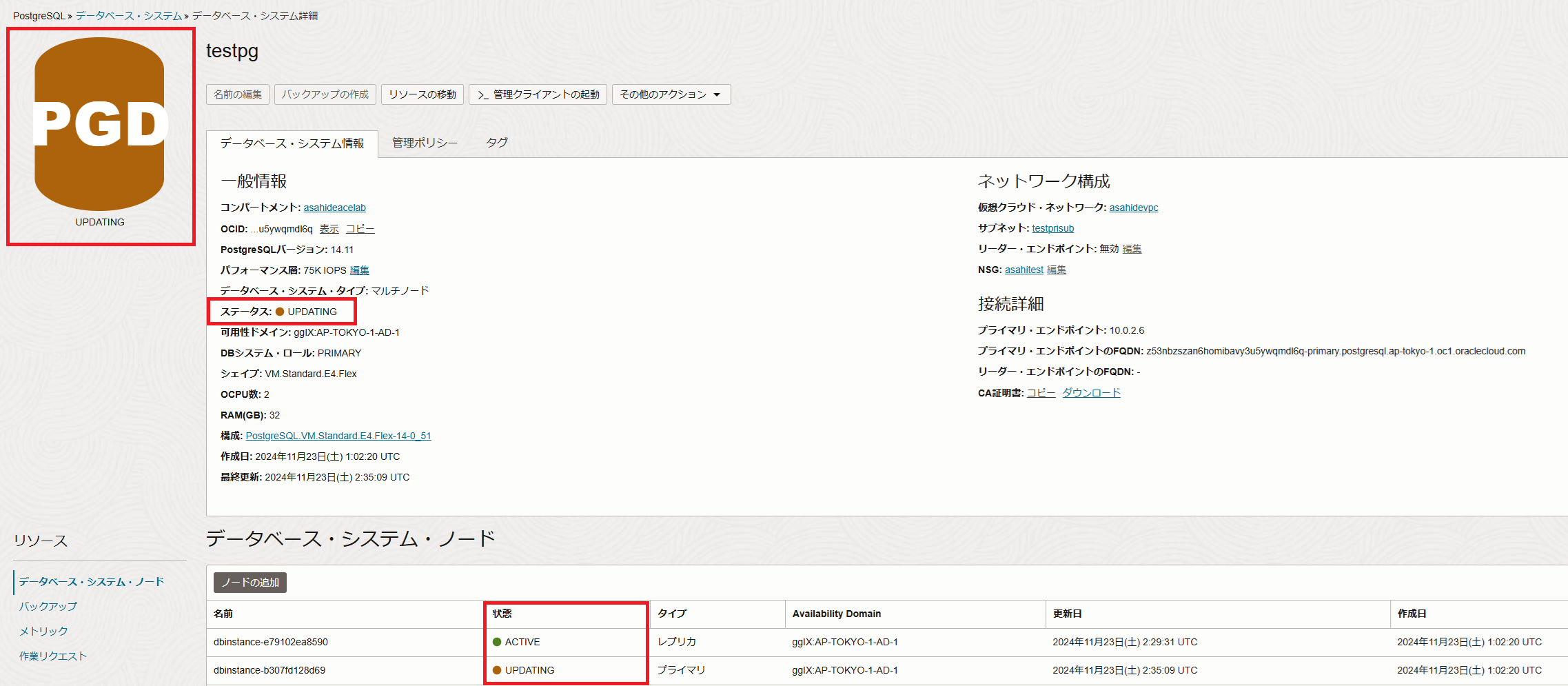
Task: Click the DBシステム・ロール value PRIMARY
Action: [339, 353]
